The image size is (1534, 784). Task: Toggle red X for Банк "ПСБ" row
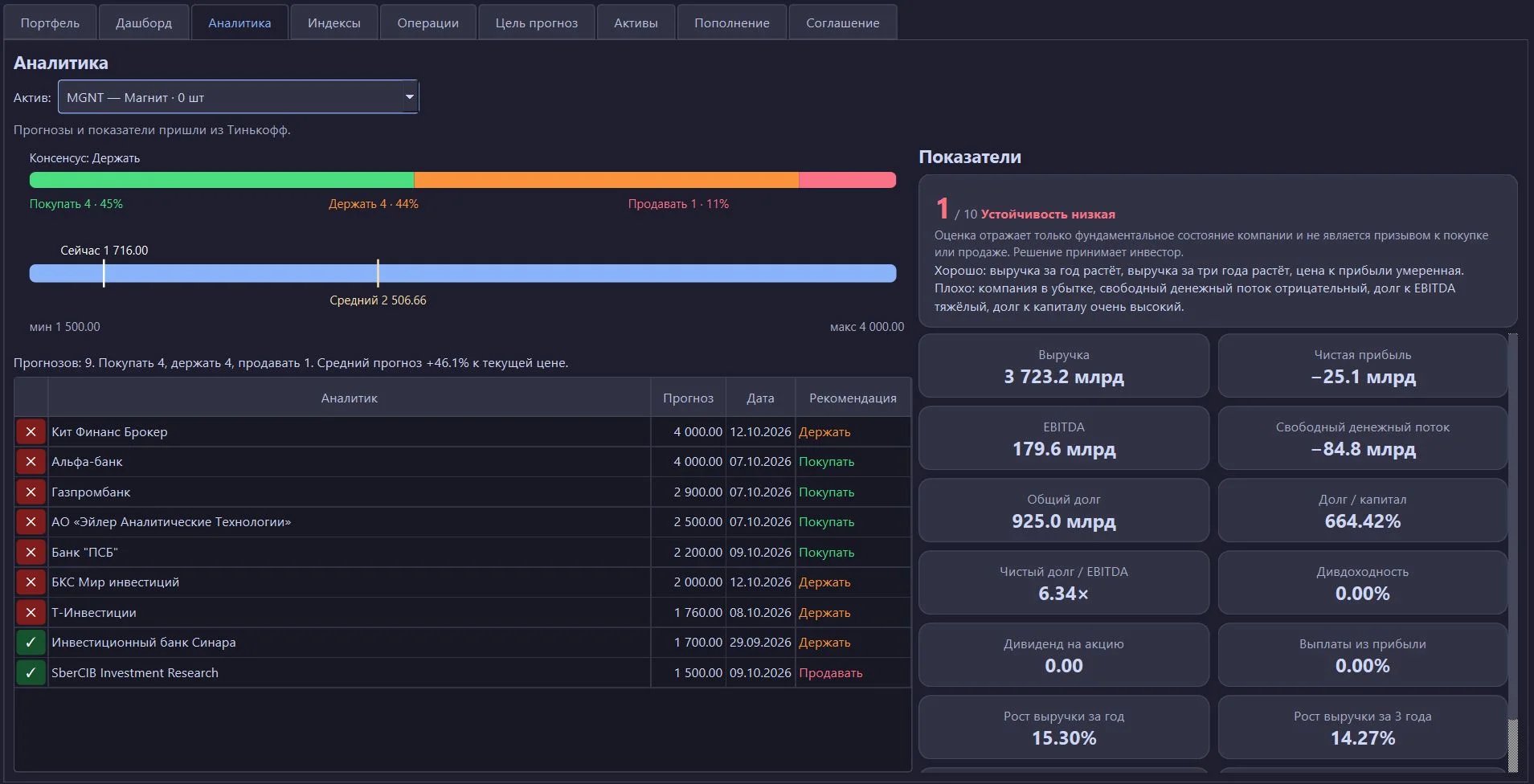pyautogui.click(x=31, y=553)
